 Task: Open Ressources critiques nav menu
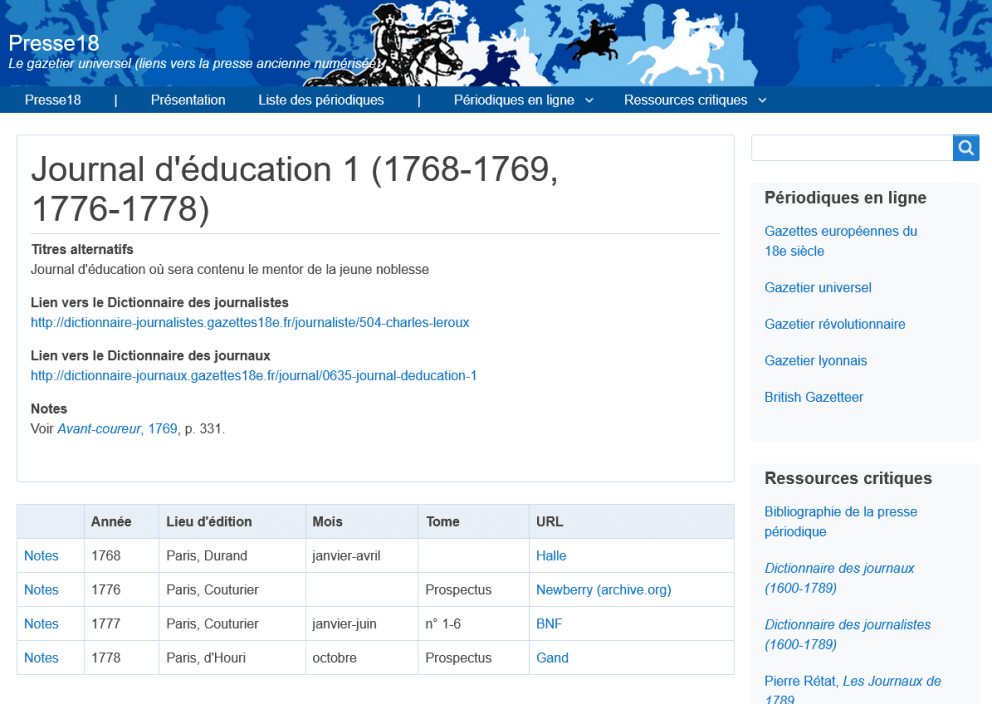coord(685,100)
